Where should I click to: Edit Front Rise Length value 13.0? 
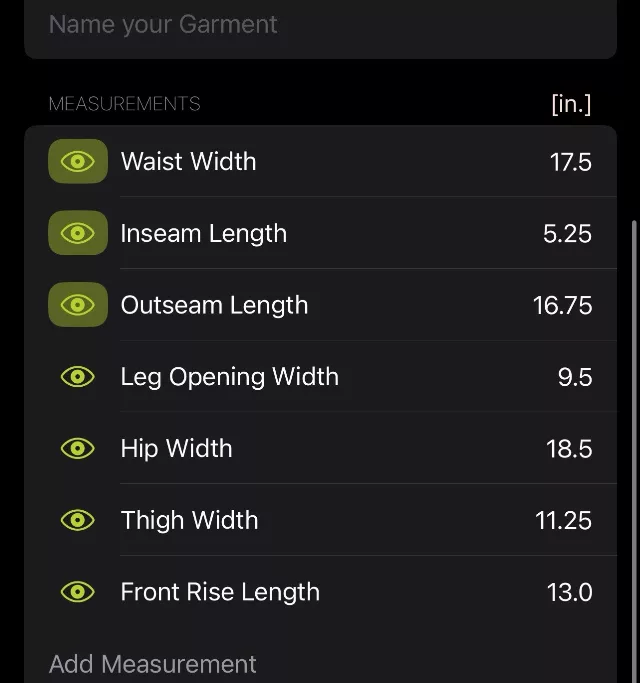tap(569, 592)
